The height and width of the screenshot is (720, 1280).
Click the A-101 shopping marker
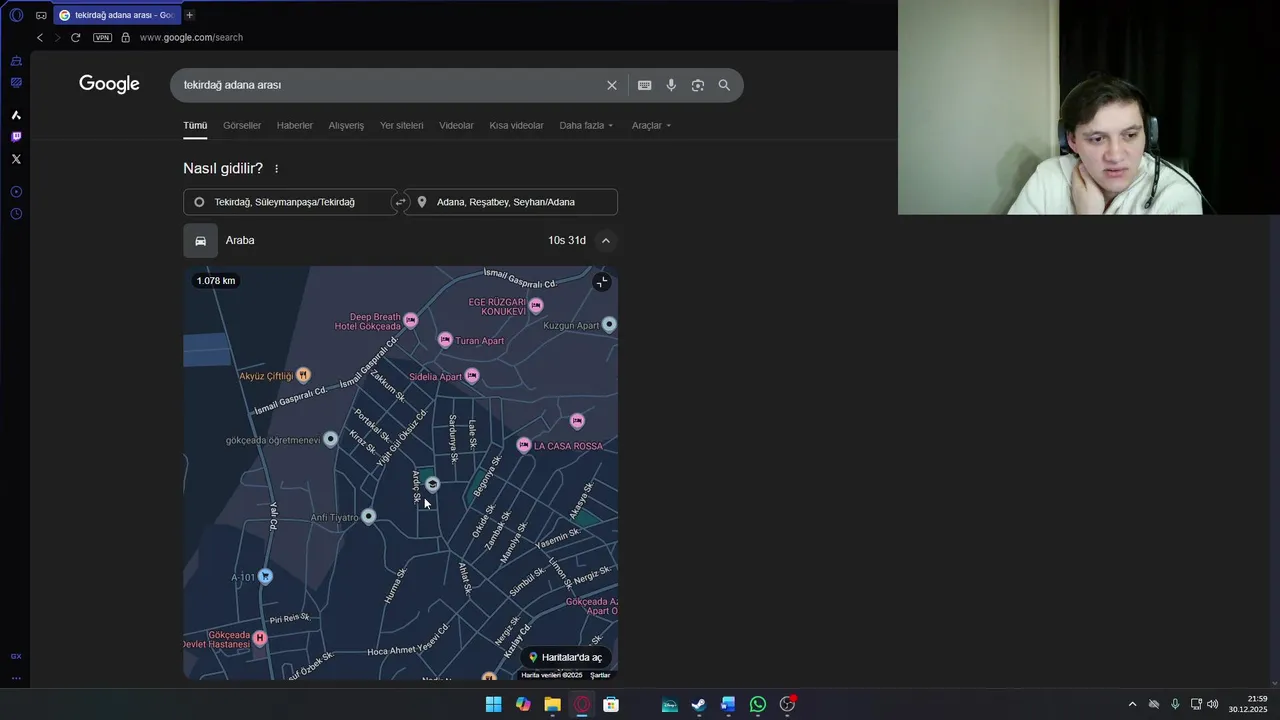pyautogui.click(x=265, y=576)
